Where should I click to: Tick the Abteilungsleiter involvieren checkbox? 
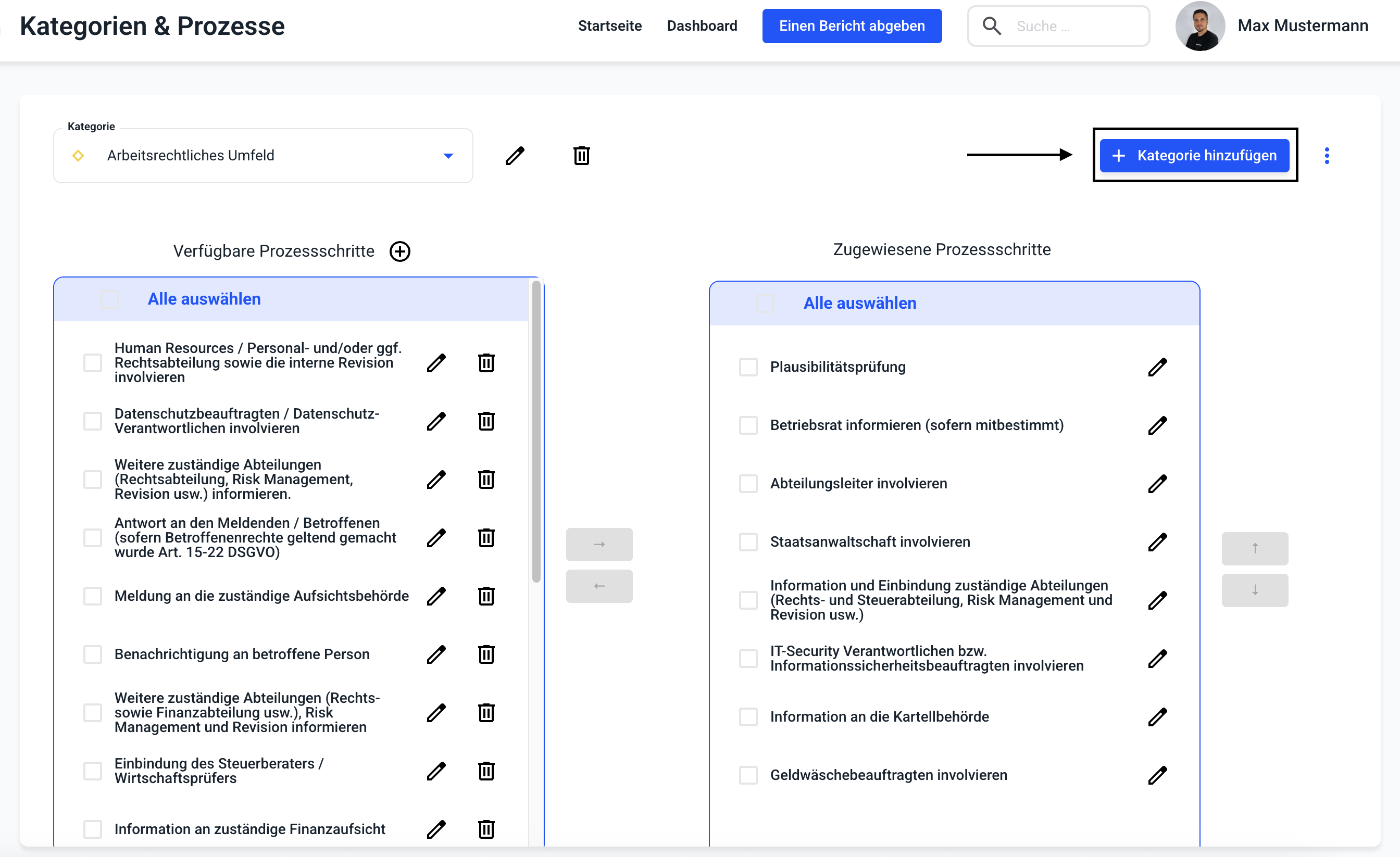tap(748, 483)
